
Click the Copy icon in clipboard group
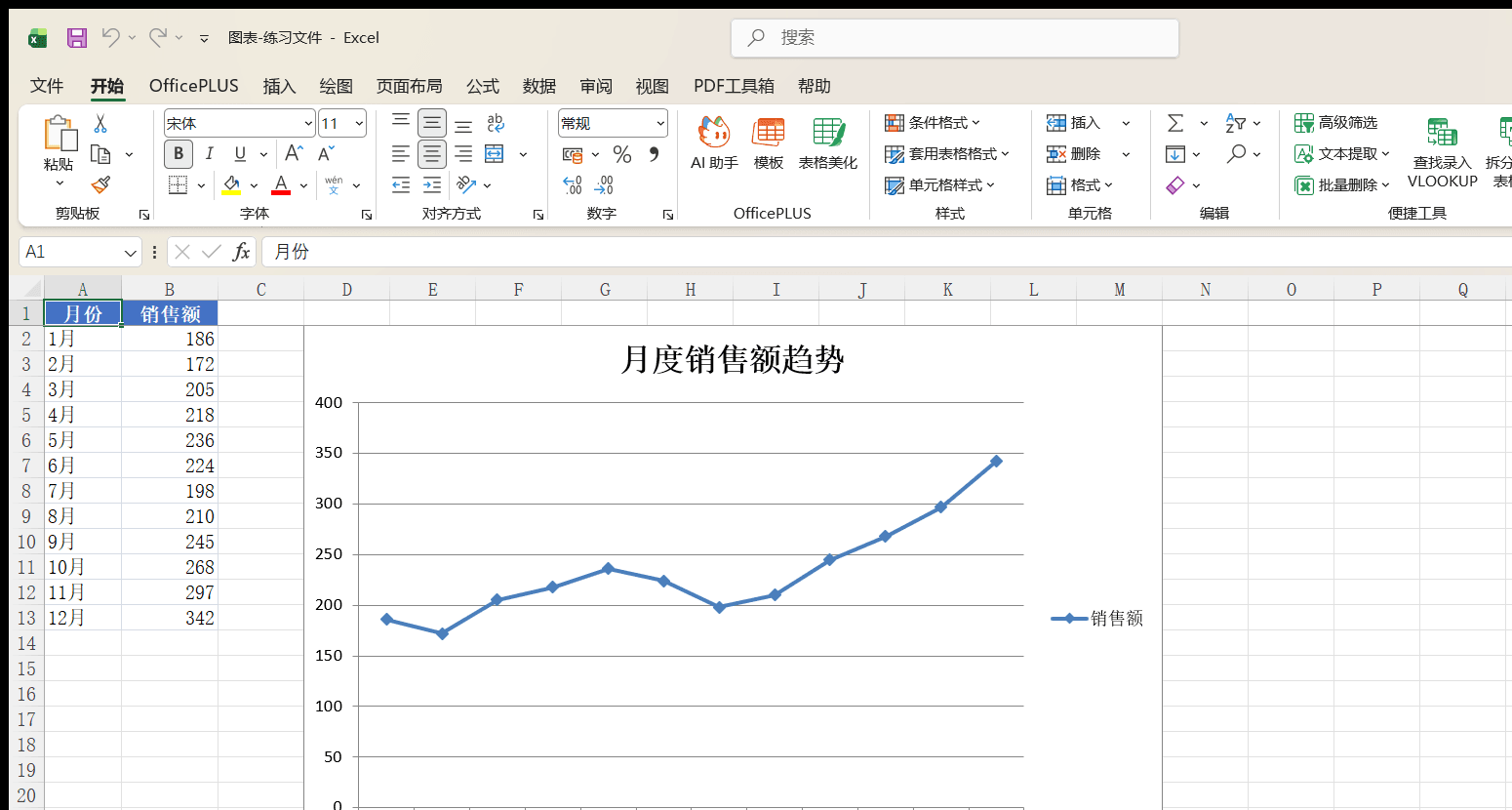(x=100, y=154)
